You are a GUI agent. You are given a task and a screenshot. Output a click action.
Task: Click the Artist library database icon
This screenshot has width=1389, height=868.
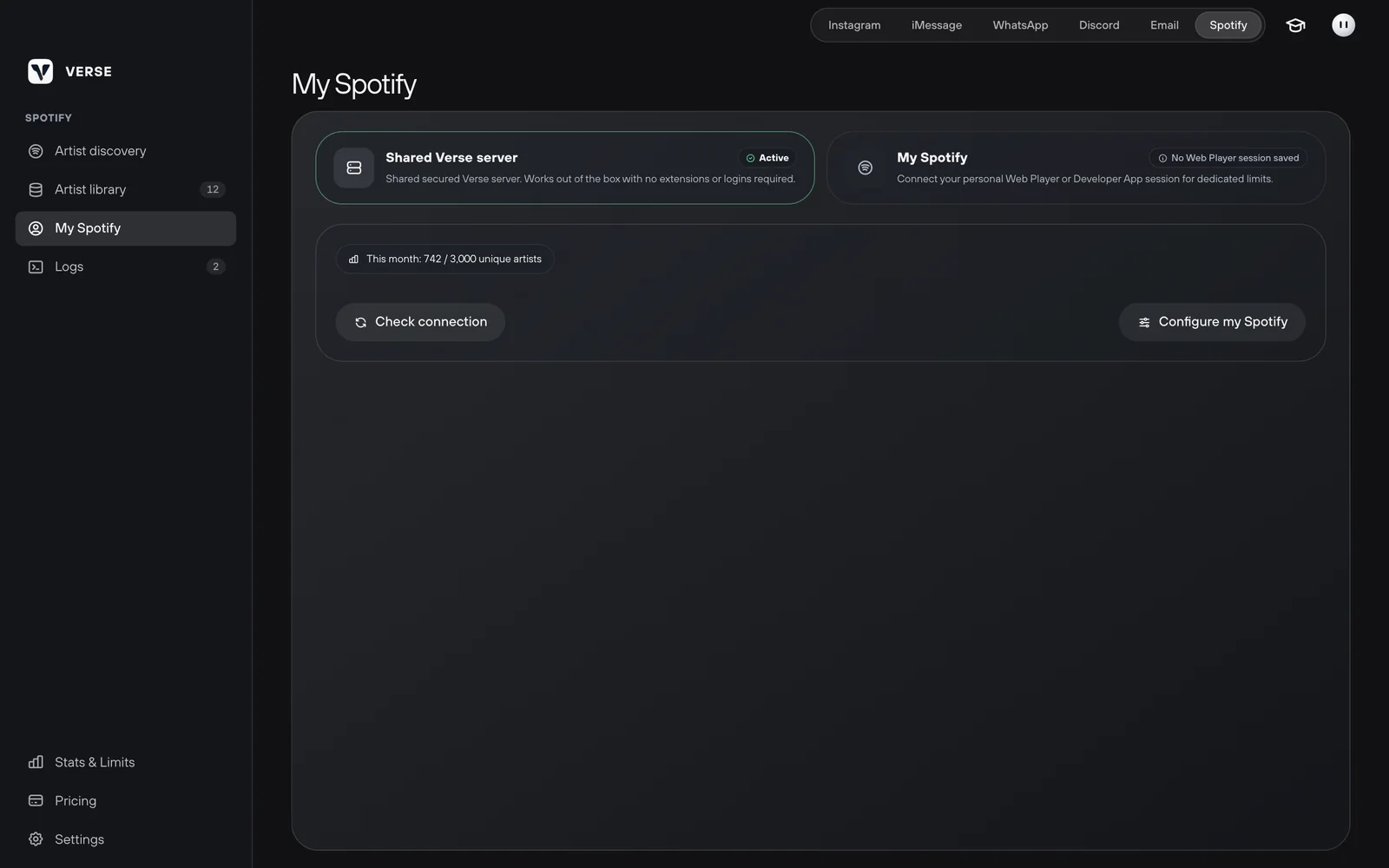tap(36, 189)
